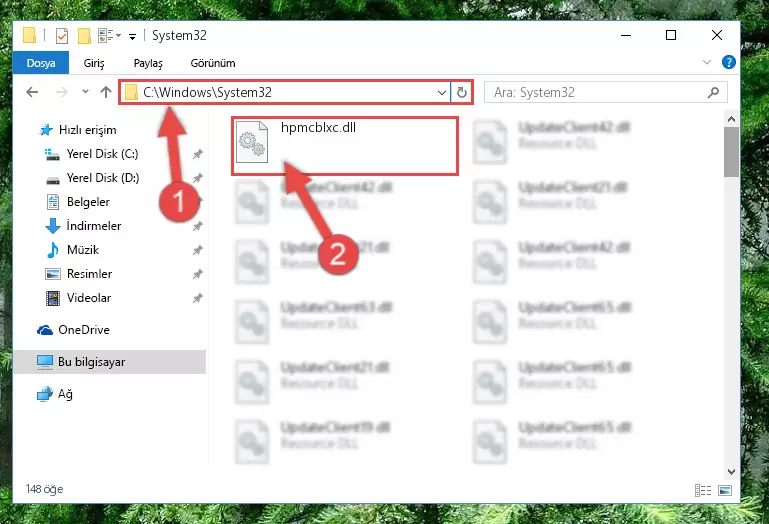
Task: Open recent locations dropdown arrow
Action: (85, 92)
